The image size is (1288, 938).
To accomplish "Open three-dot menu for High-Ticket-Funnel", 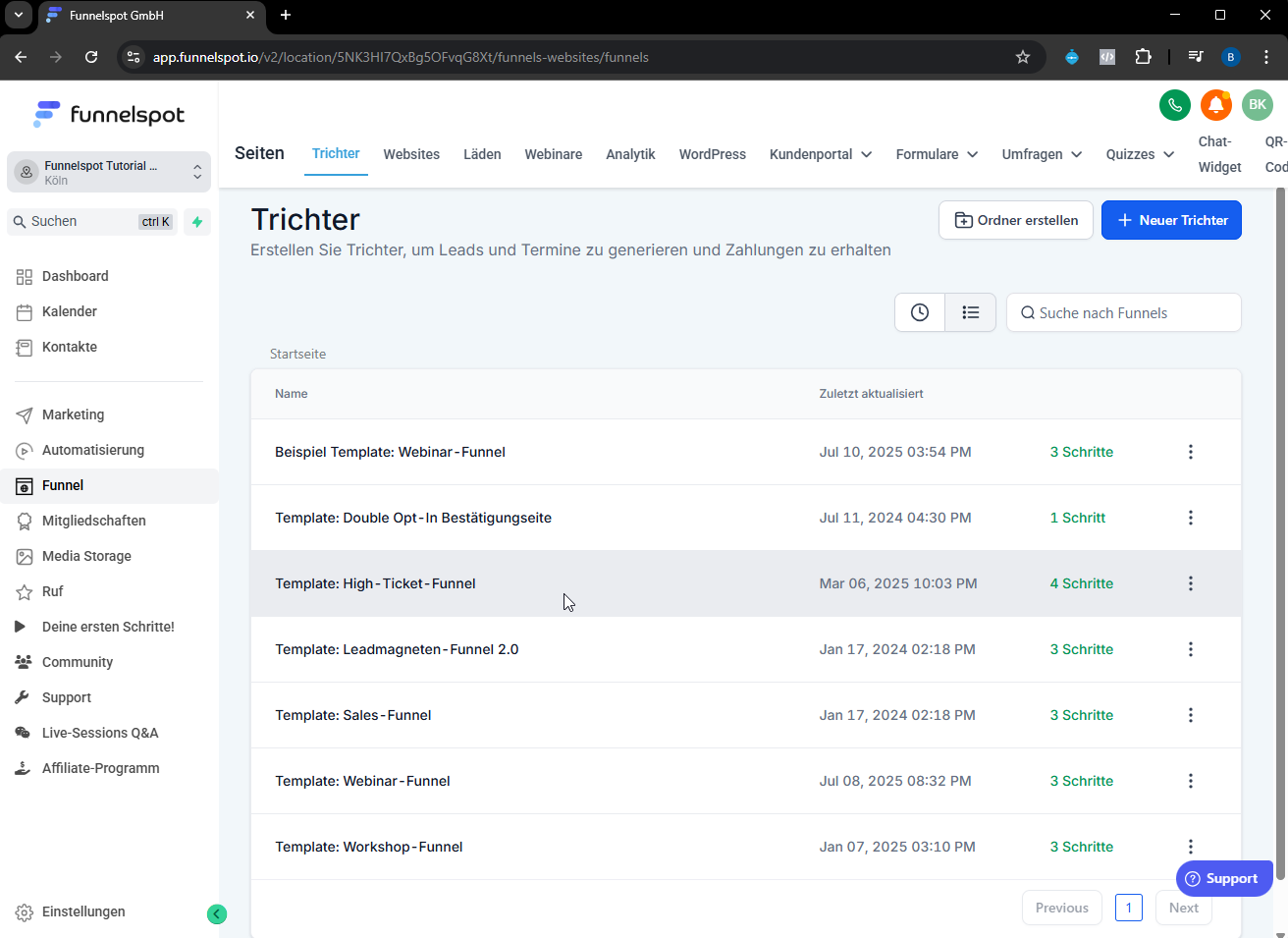I will point(1191,583).
